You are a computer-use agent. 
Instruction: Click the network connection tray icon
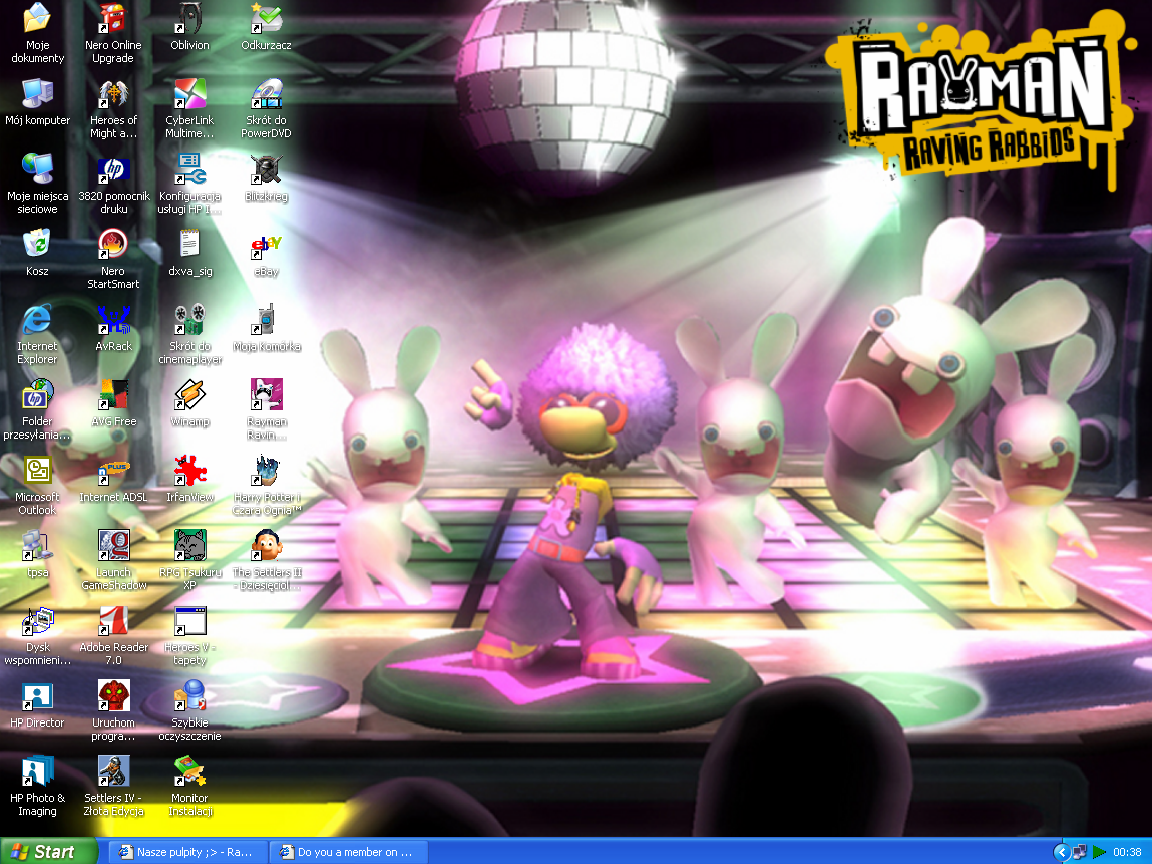pyautogui.click(x=1079, y=852)
